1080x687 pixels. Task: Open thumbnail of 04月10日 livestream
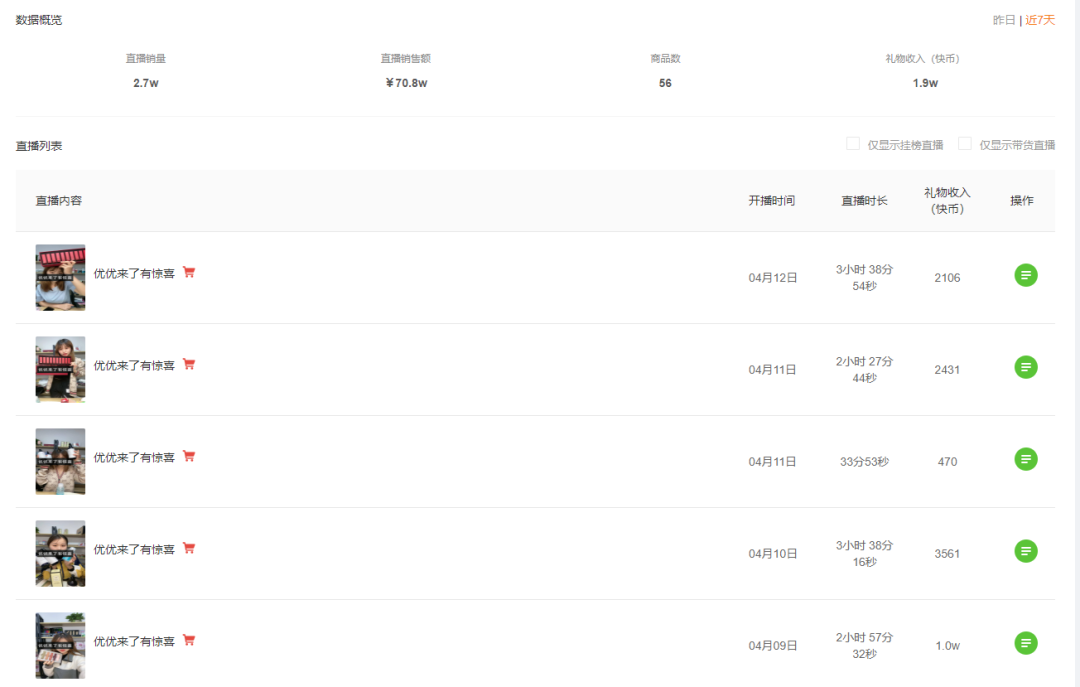tap(61, 553)
